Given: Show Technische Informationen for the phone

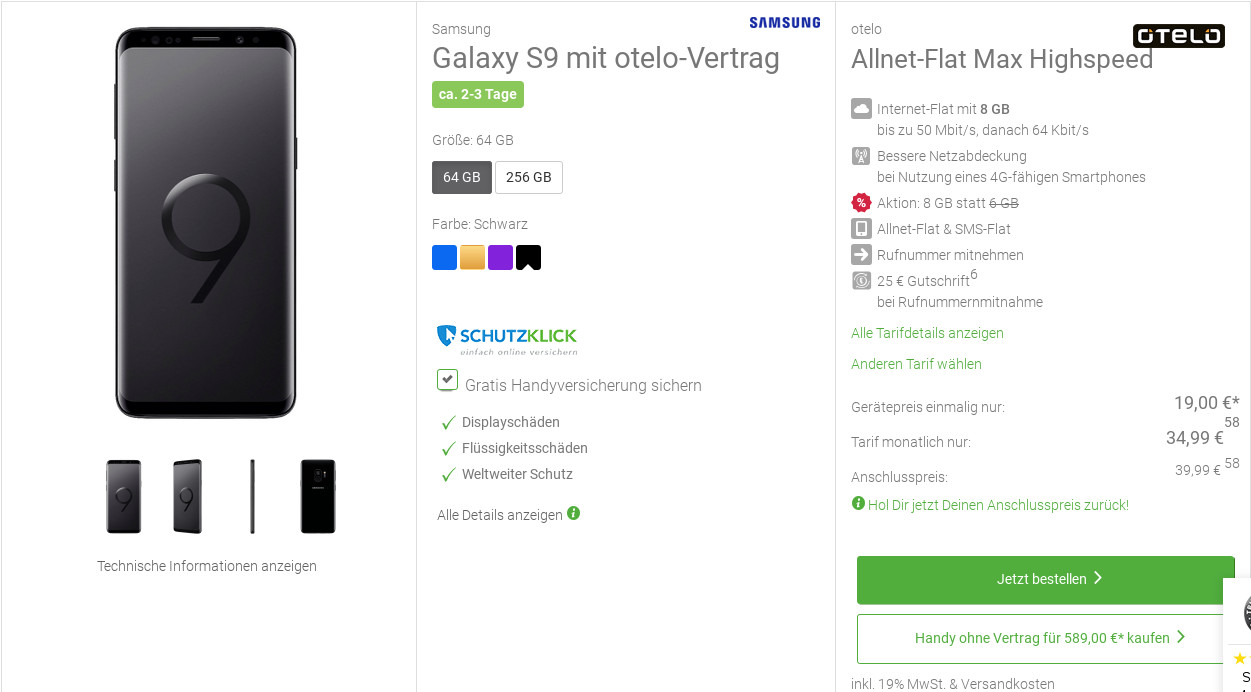Looking at the screenshot, I should pyautogui.click(x=206, y=565).
